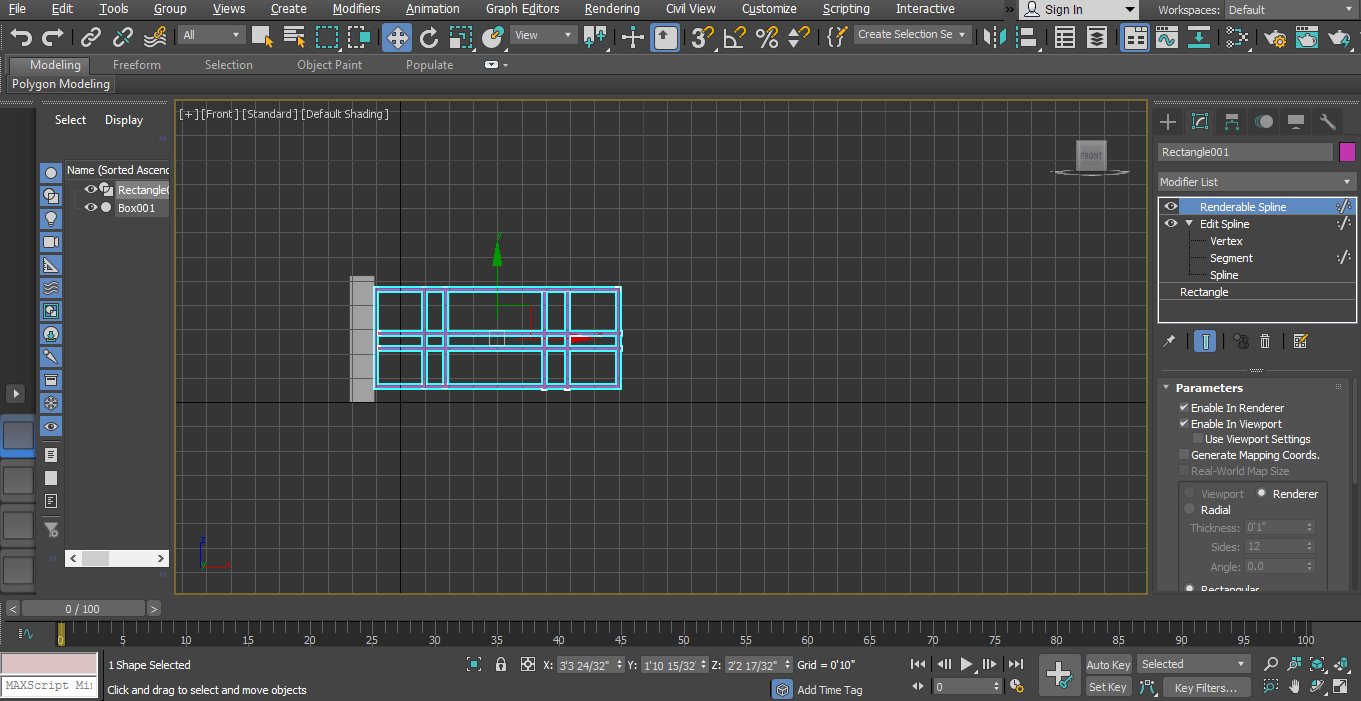Open the Key Filters dialog
The height and width of the screenshot is (701, 1361).
[x=1207, y=687]
